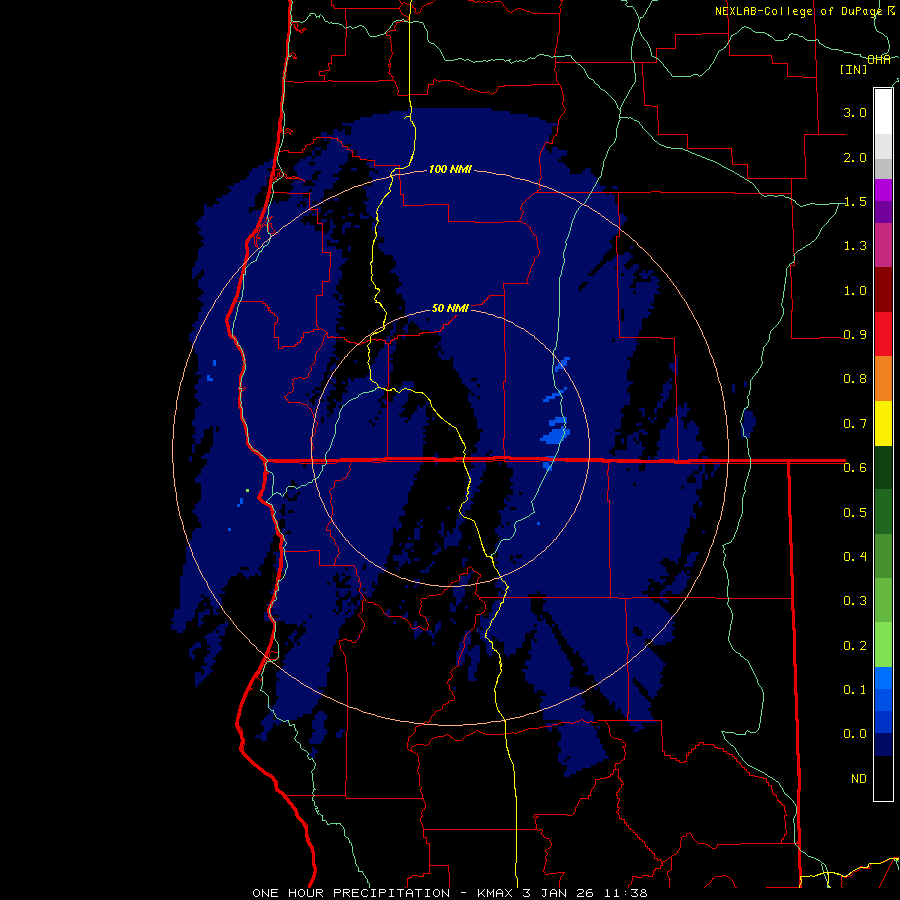
Task: Click the 0.4 legend value
Action: point(855,556)
